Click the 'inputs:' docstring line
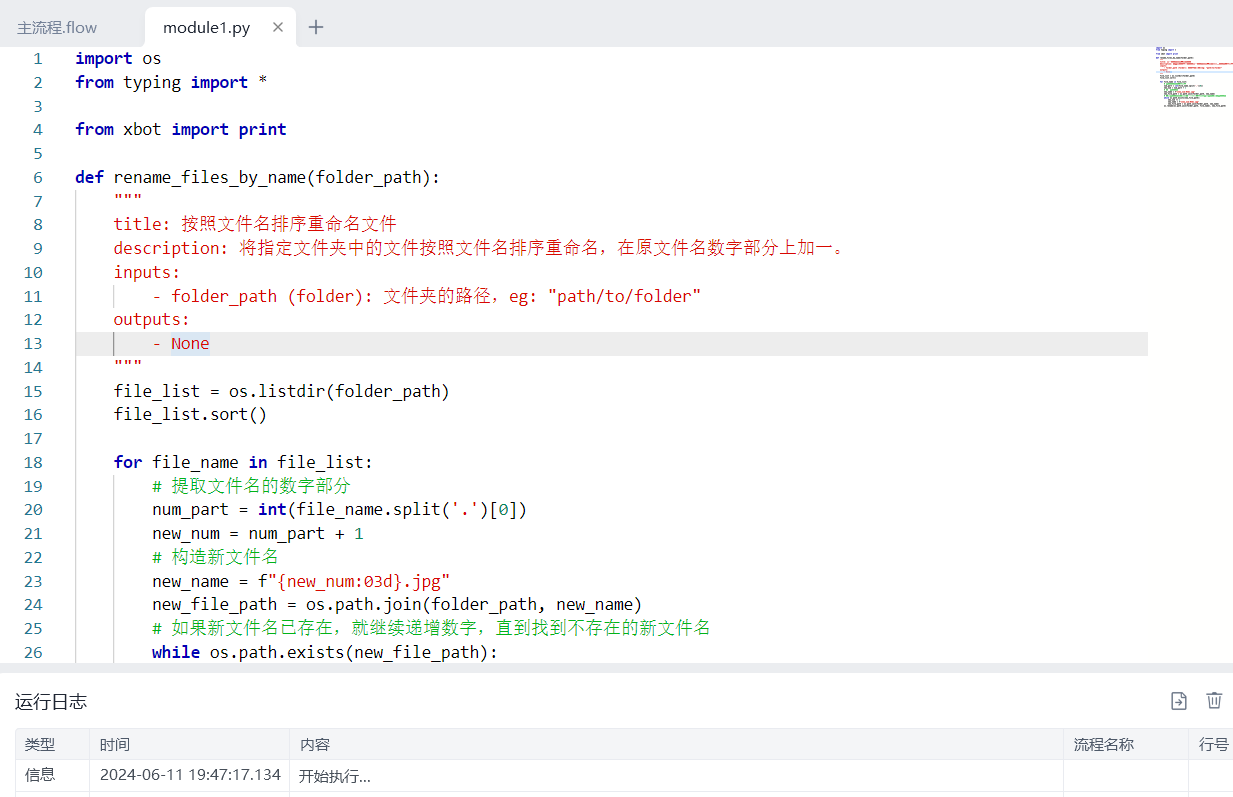This screenshot has height=797, width=1233. coord(147,272)
